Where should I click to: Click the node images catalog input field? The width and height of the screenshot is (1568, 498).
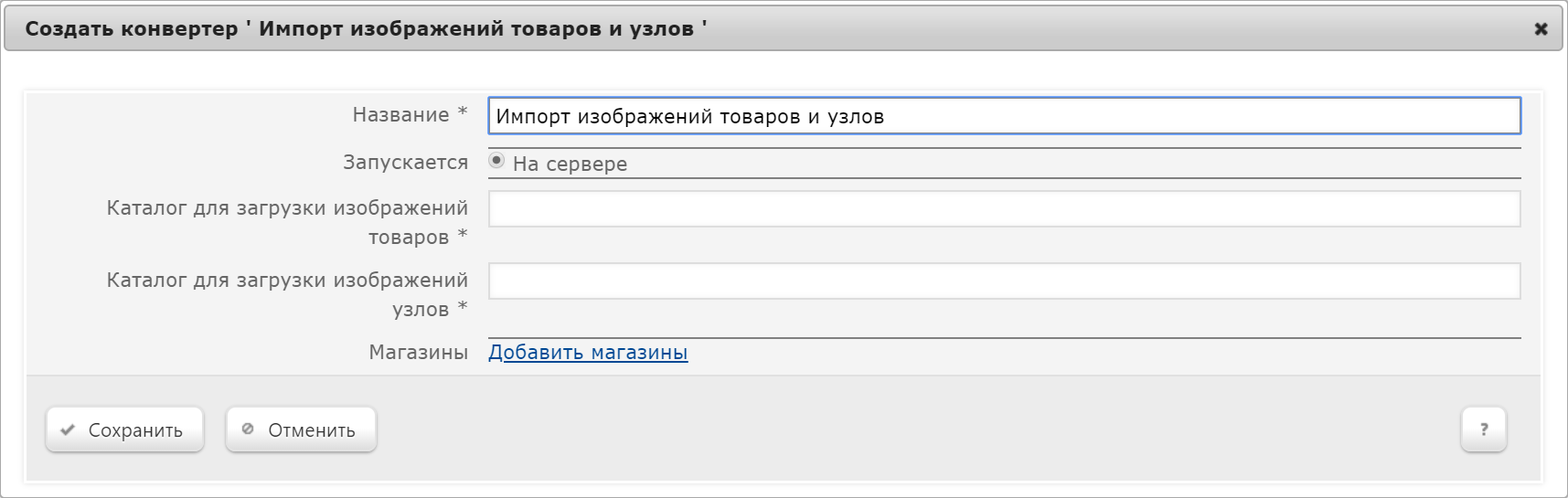coord(1004,281)
